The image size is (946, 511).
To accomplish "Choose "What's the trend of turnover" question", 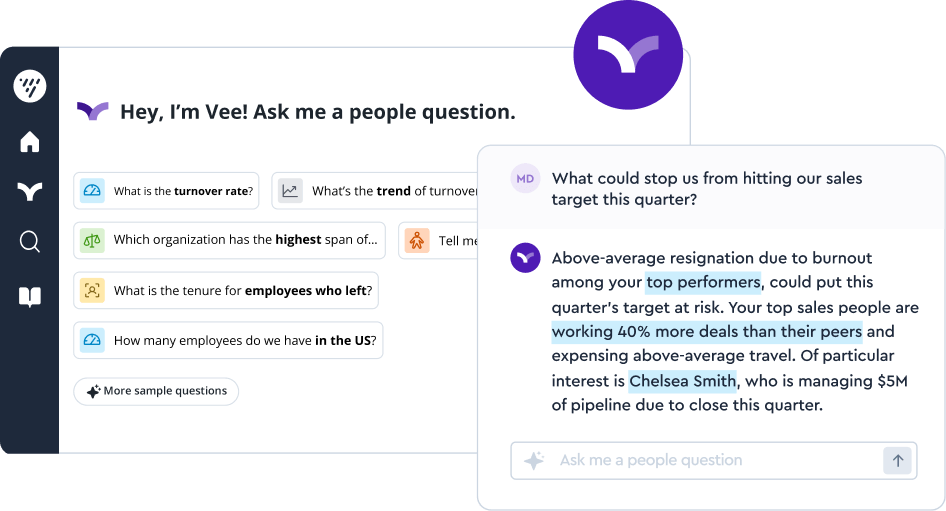I will tap(375, 191).
